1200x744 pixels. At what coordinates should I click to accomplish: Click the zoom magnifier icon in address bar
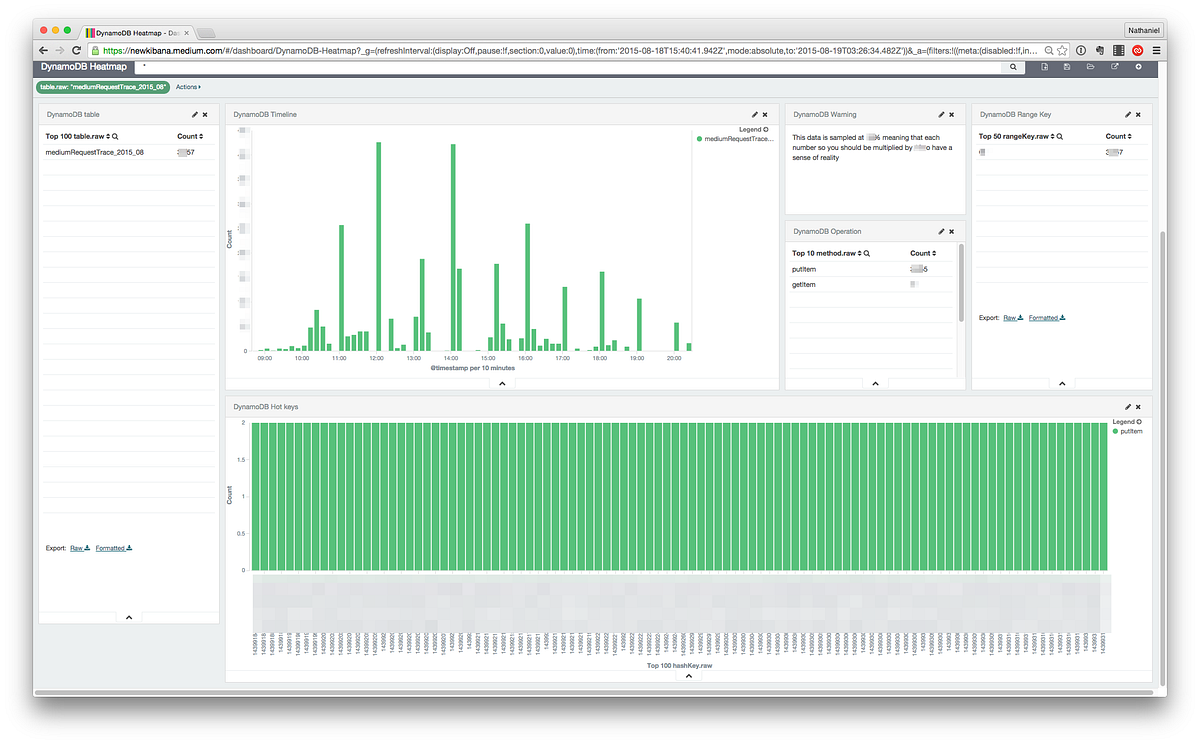(1047, 50)
